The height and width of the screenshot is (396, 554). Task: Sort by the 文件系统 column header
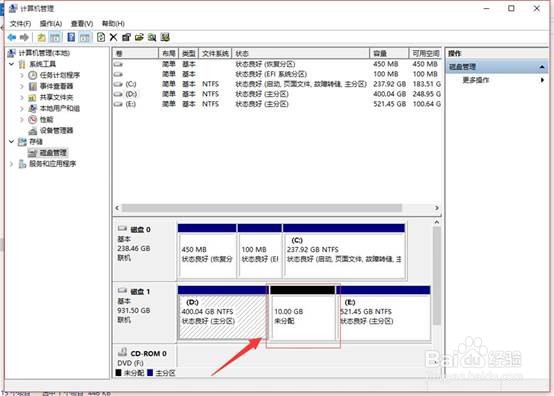point(215,53)
